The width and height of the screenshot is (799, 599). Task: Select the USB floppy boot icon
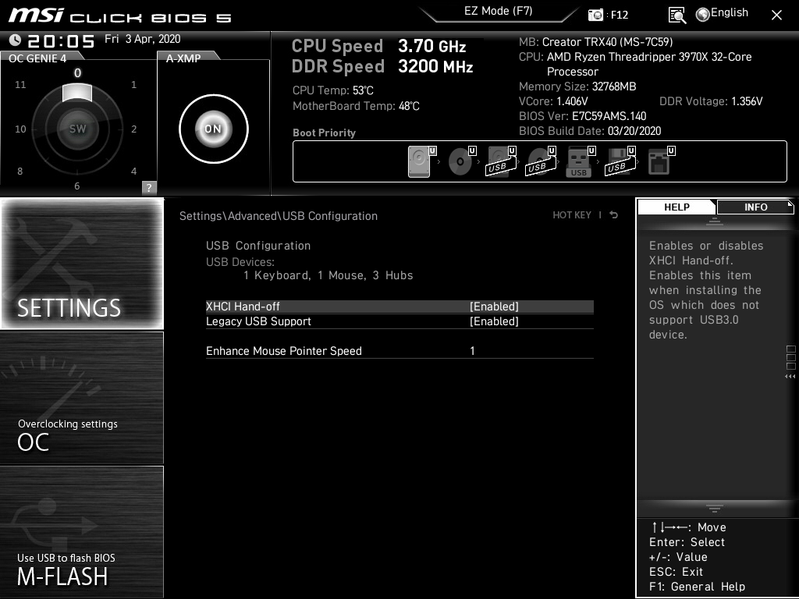click(620, 161)
